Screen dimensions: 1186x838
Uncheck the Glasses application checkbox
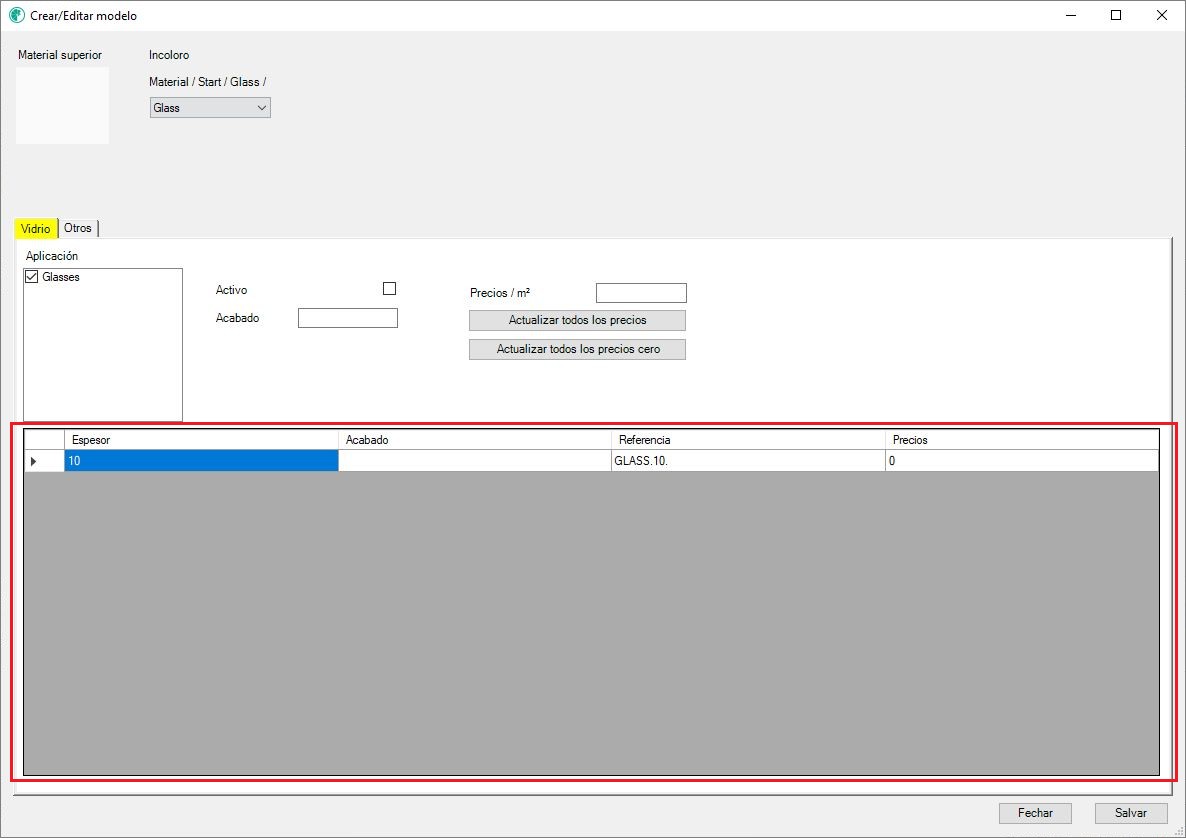point(32,277)
